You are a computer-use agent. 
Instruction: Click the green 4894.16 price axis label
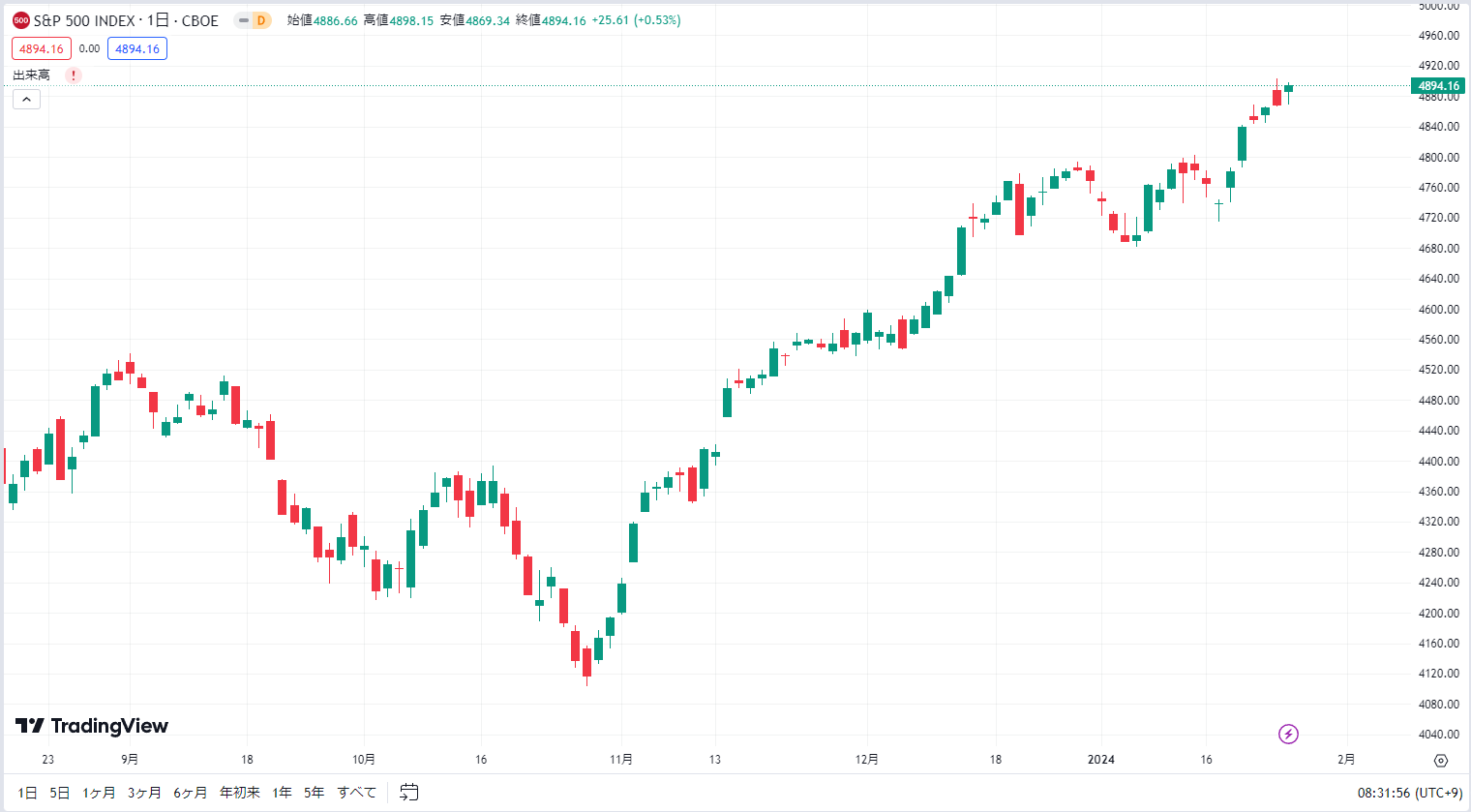pos(1438,86)
